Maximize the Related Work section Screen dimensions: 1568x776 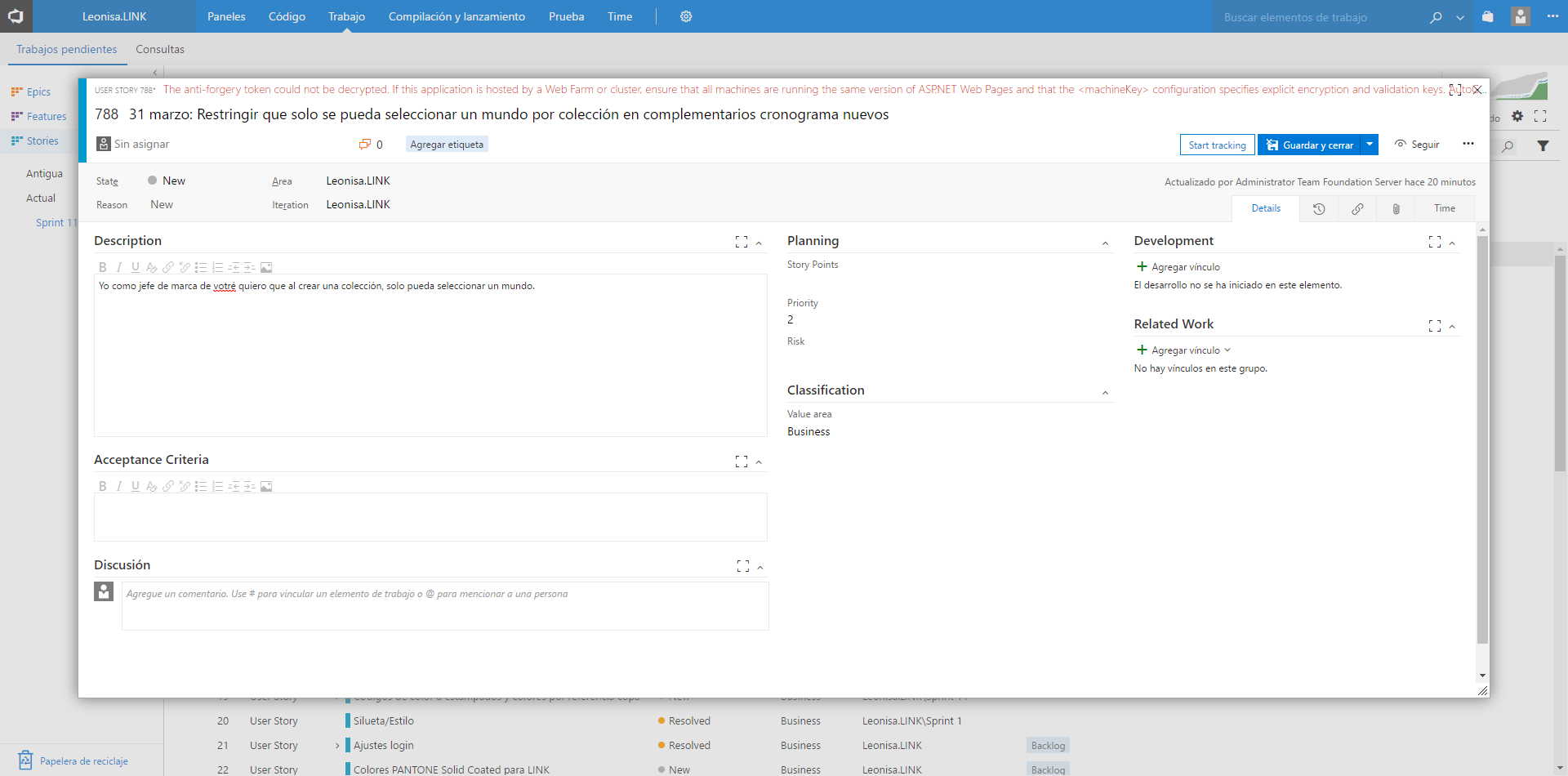point(1435,325)
